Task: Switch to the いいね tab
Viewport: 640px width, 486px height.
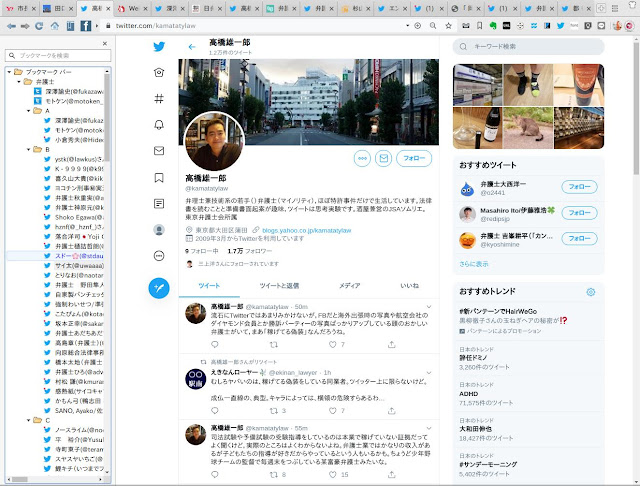Action: pyautogui.click(x=409, y=286)
